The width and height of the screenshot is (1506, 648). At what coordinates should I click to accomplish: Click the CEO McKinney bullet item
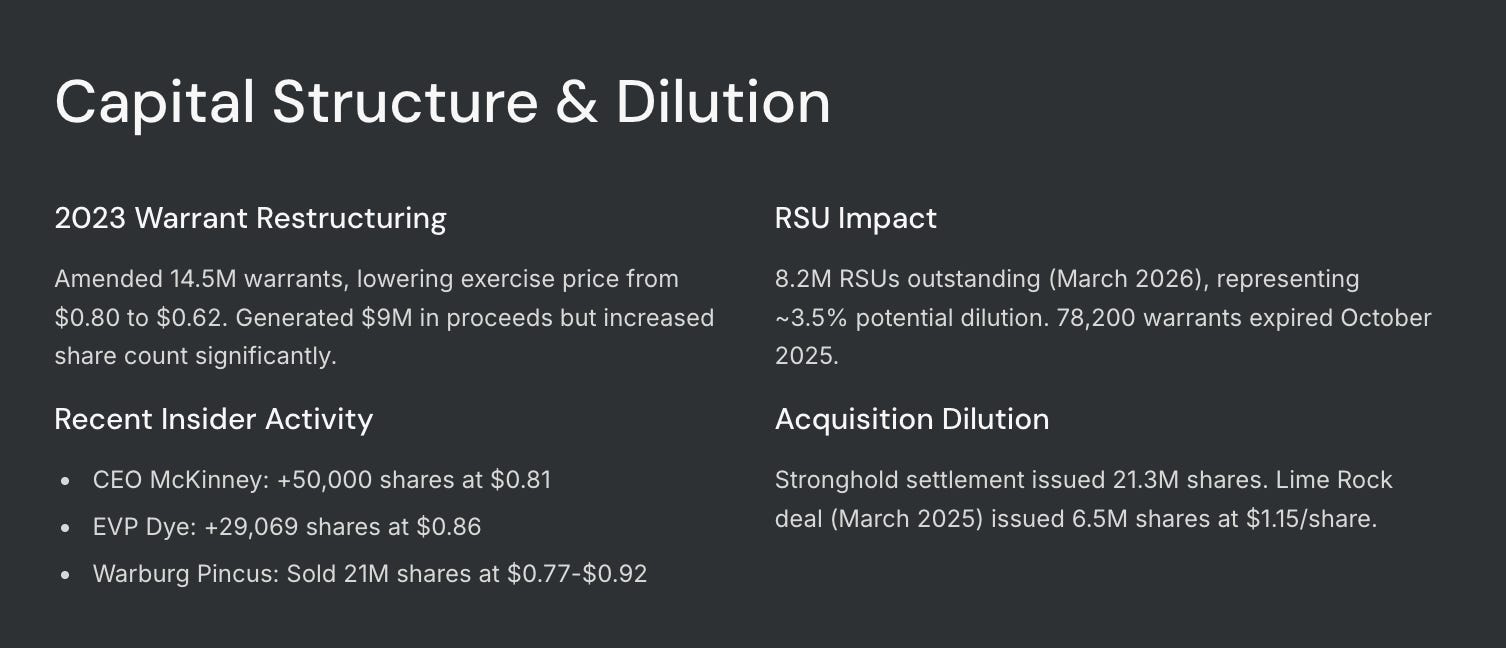[321, 480]
